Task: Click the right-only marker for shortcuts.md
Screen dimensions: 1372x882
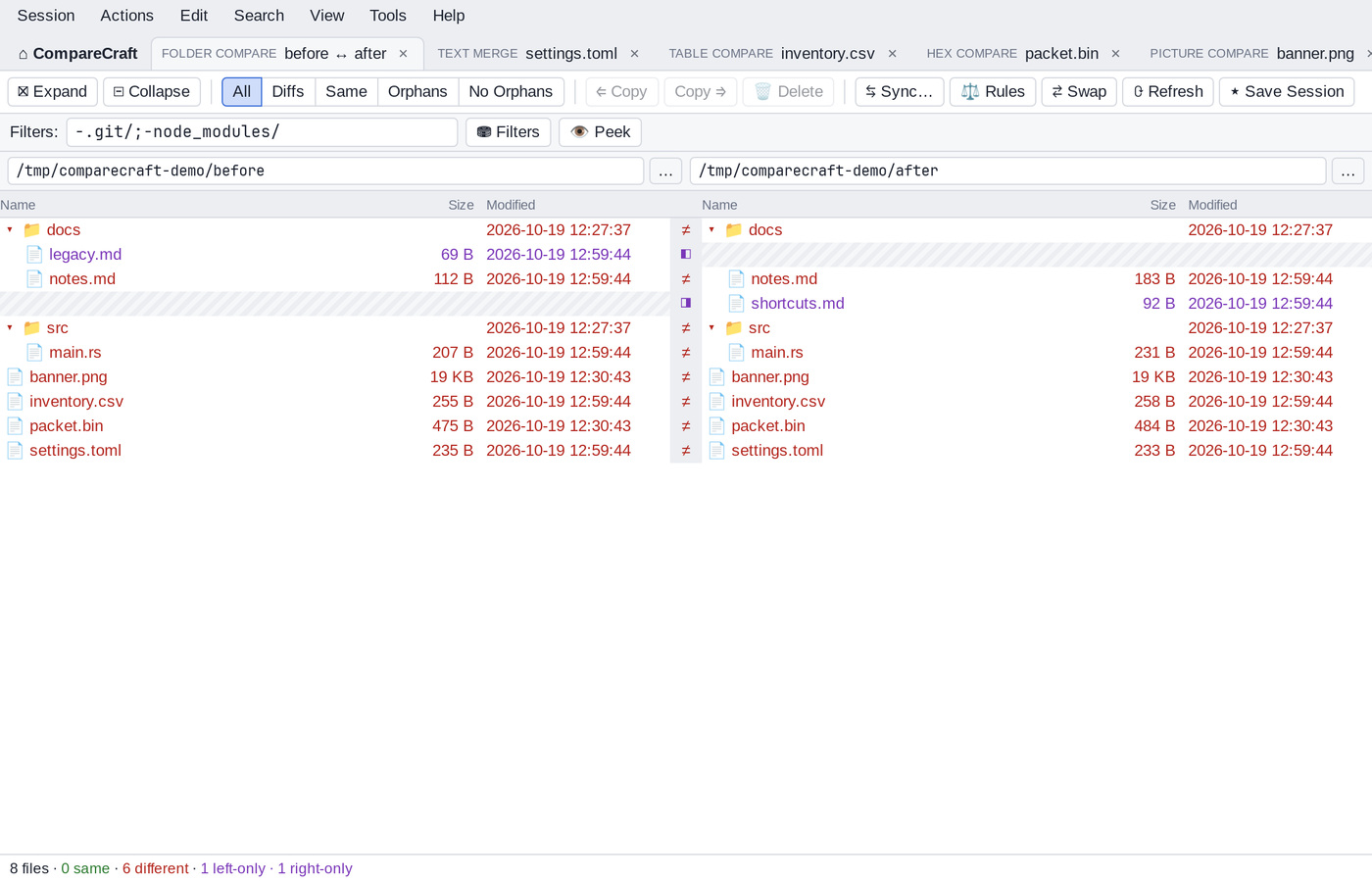Action: (686, 303)
